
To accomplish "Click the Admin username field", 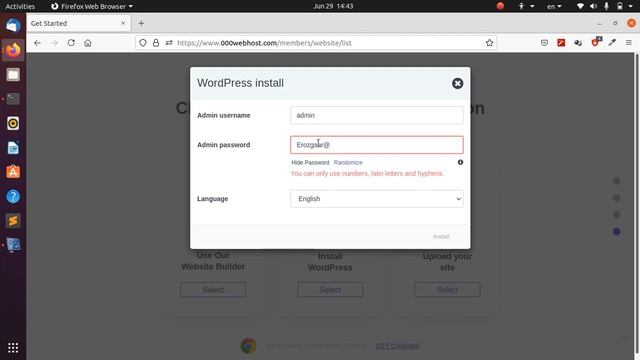I will [376, 115].
